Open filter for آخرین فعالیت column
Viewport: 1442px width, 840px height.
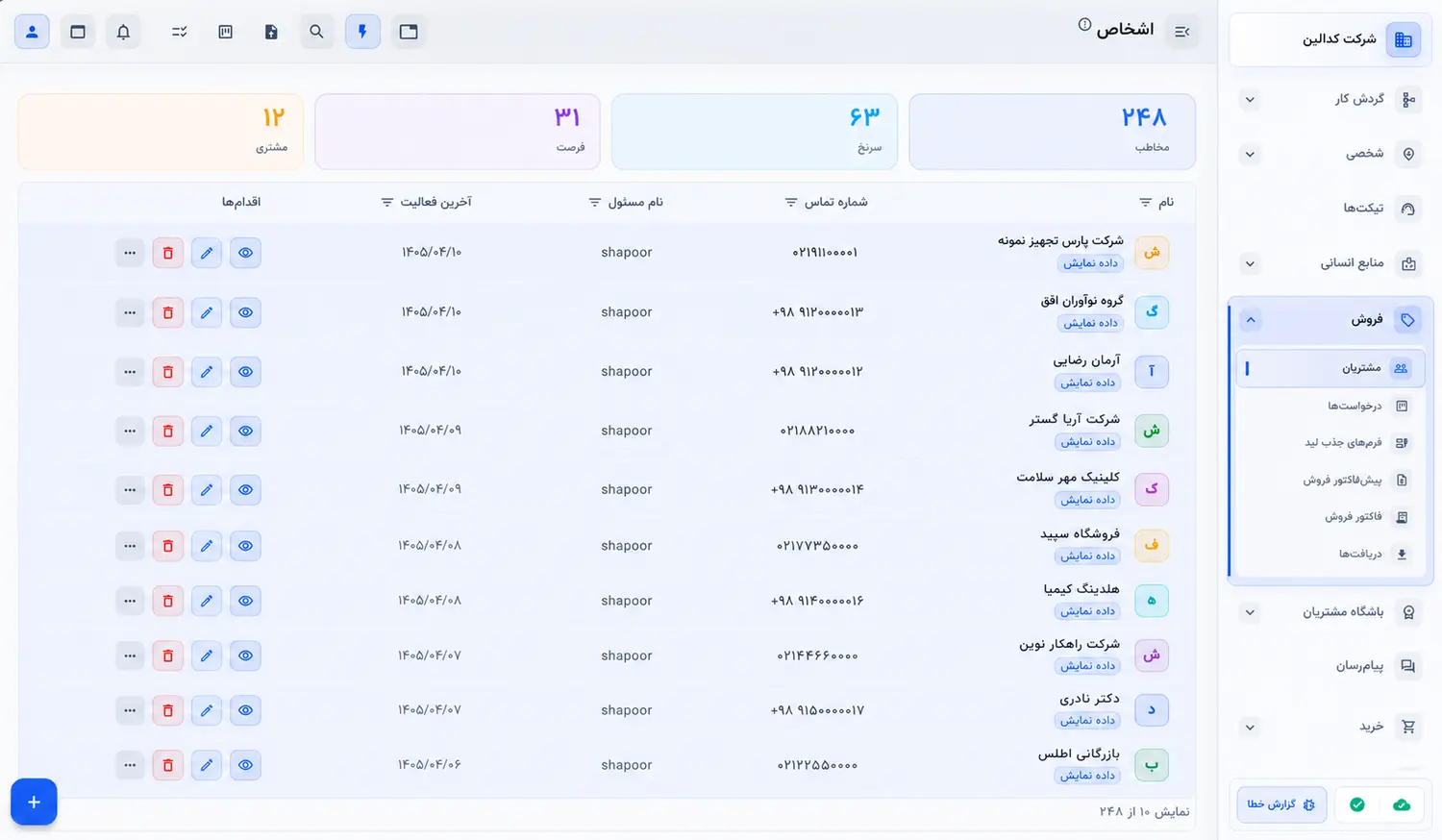pos(387,202)
